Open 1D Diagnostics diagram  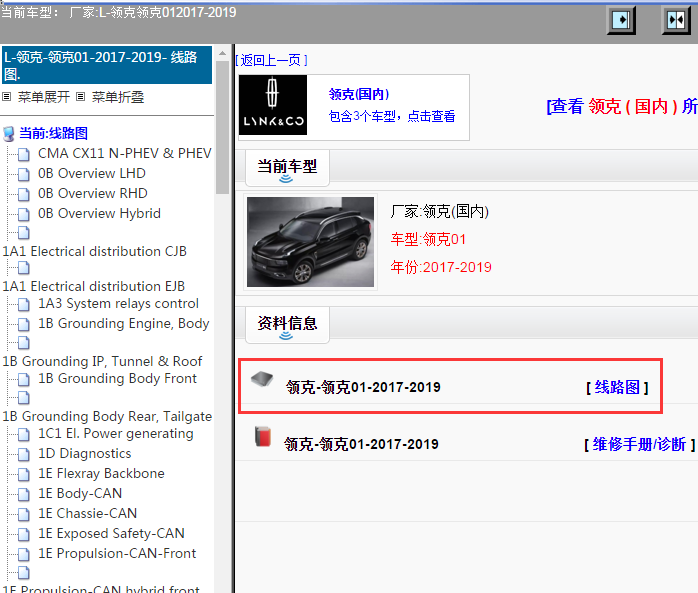pyautogui.click(x=85, y=453)
